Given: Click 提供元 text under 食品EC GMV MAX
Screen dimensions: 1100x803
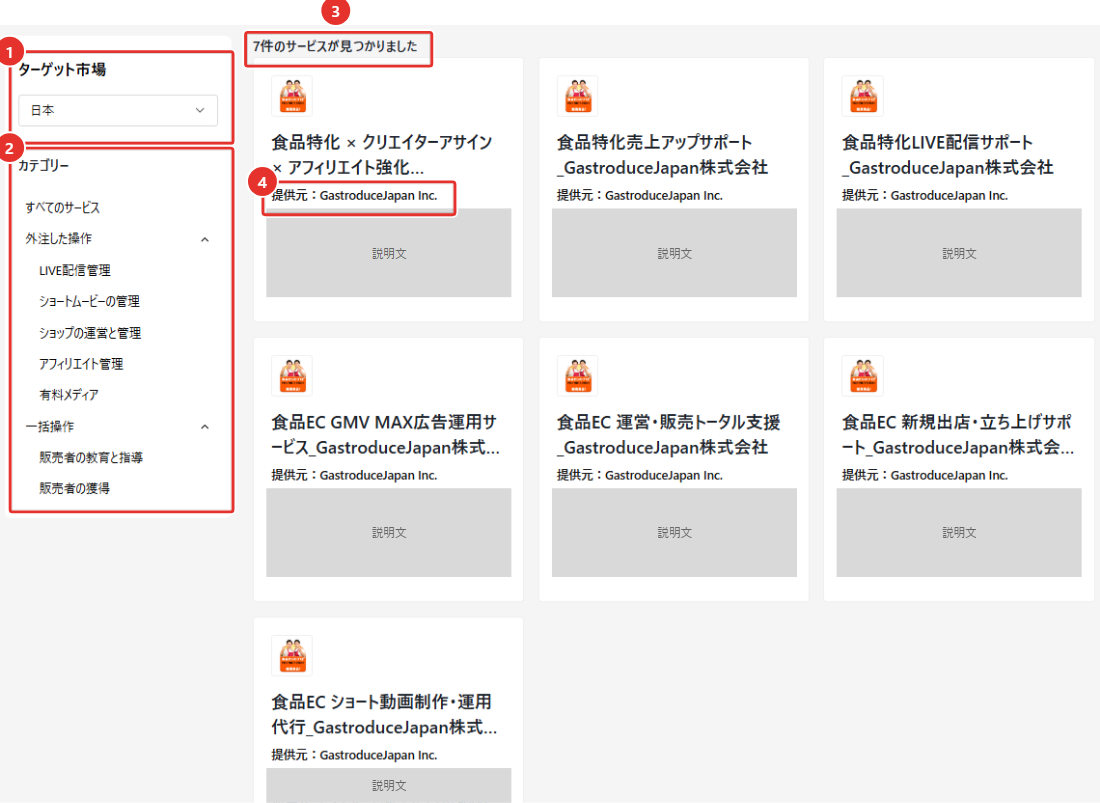Looking at the screenshot, I should tap(354, 475).
